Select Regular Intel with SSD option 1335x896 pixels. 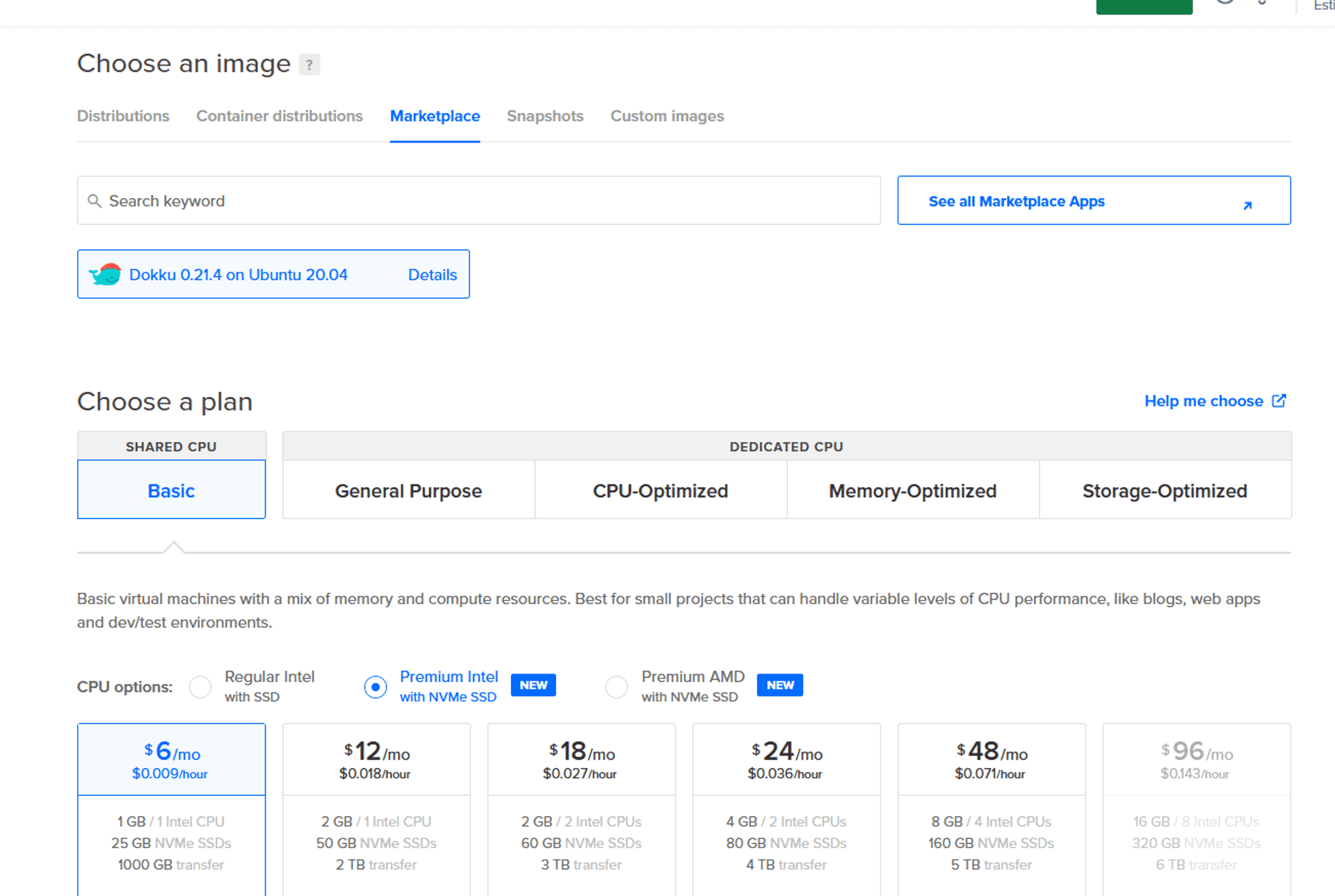click(x=200, y=687)
